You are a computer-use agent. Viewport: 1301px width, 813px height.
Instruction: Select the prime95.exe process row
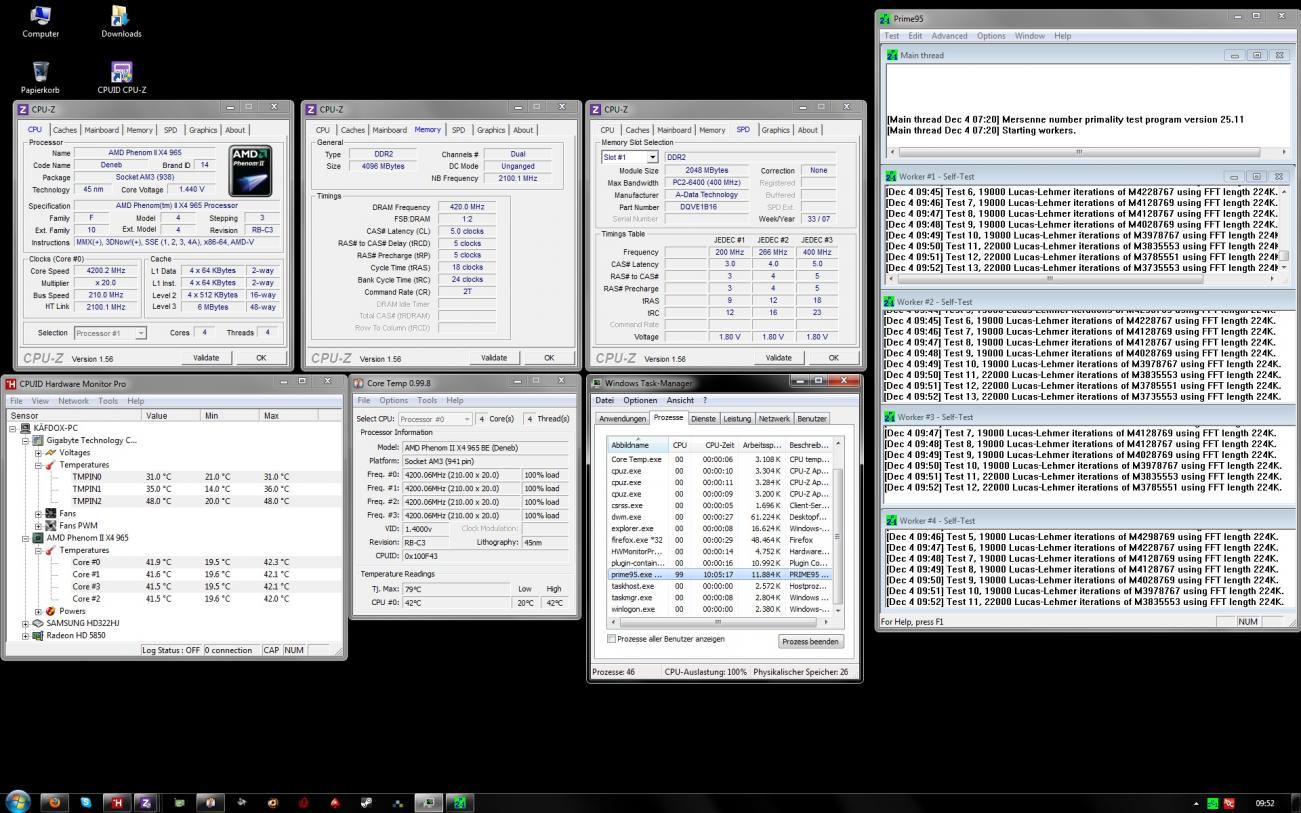(720, 575)
